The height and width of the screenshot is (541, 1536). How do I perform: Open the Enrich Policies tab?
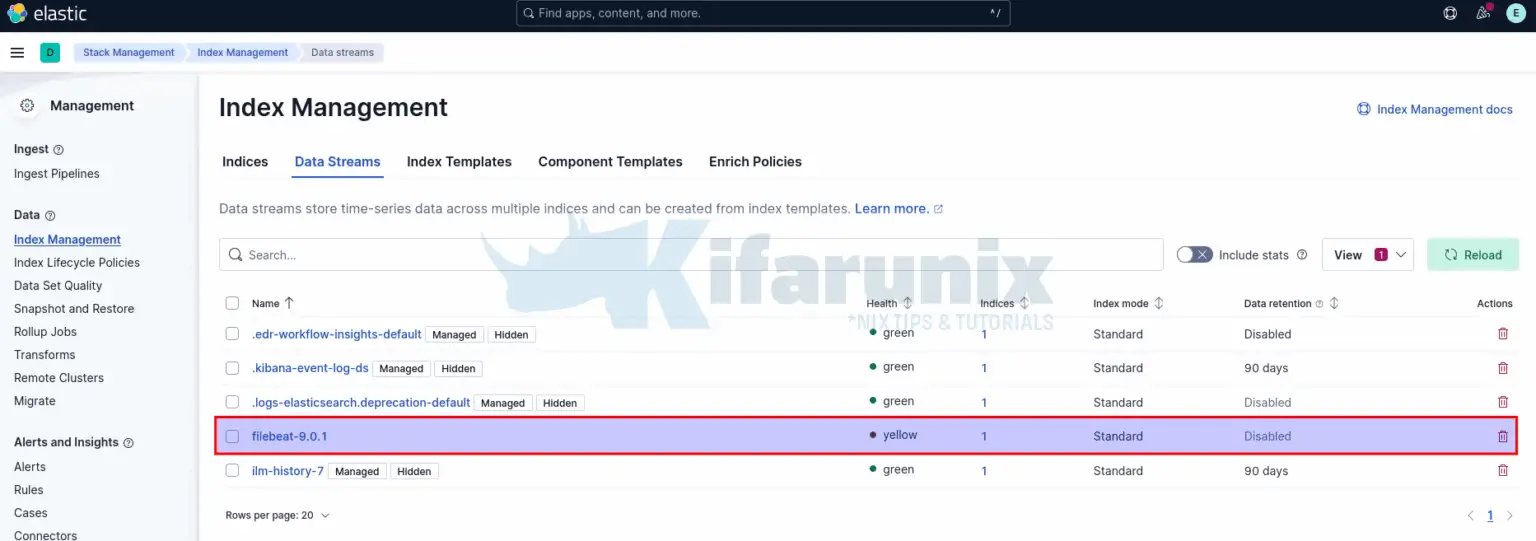click(x=755, y=162)
